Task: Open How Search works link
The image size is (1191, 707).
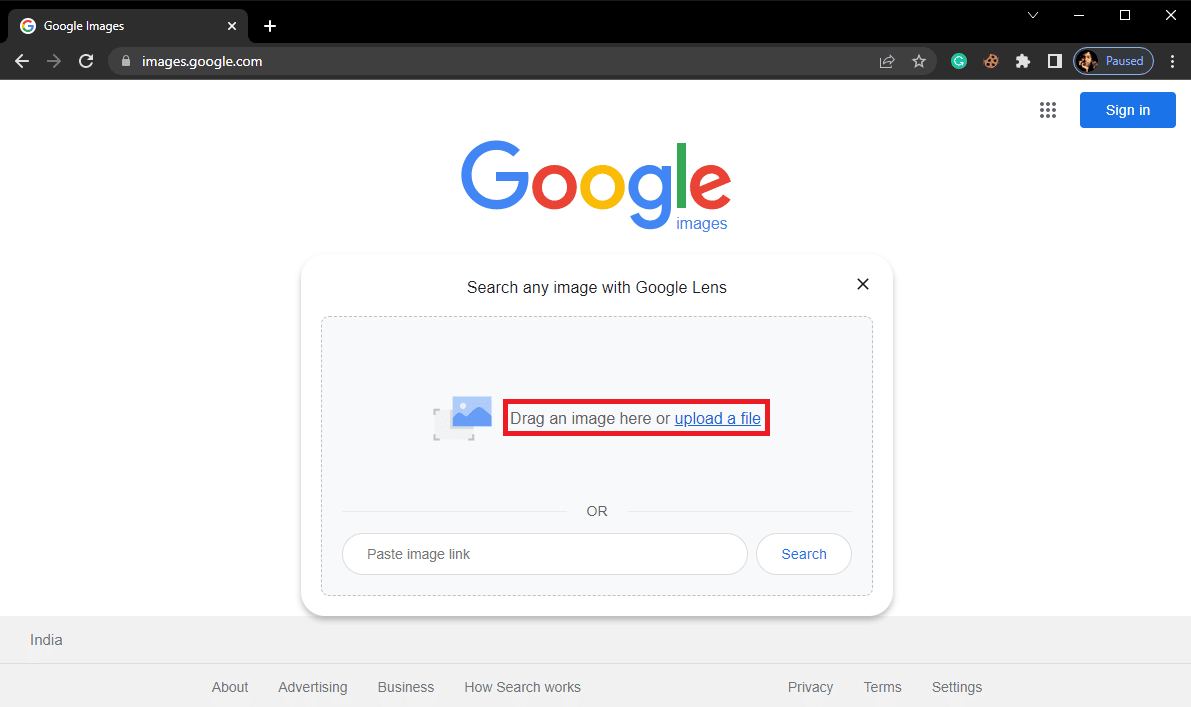Action: click(x=523, y=687)
